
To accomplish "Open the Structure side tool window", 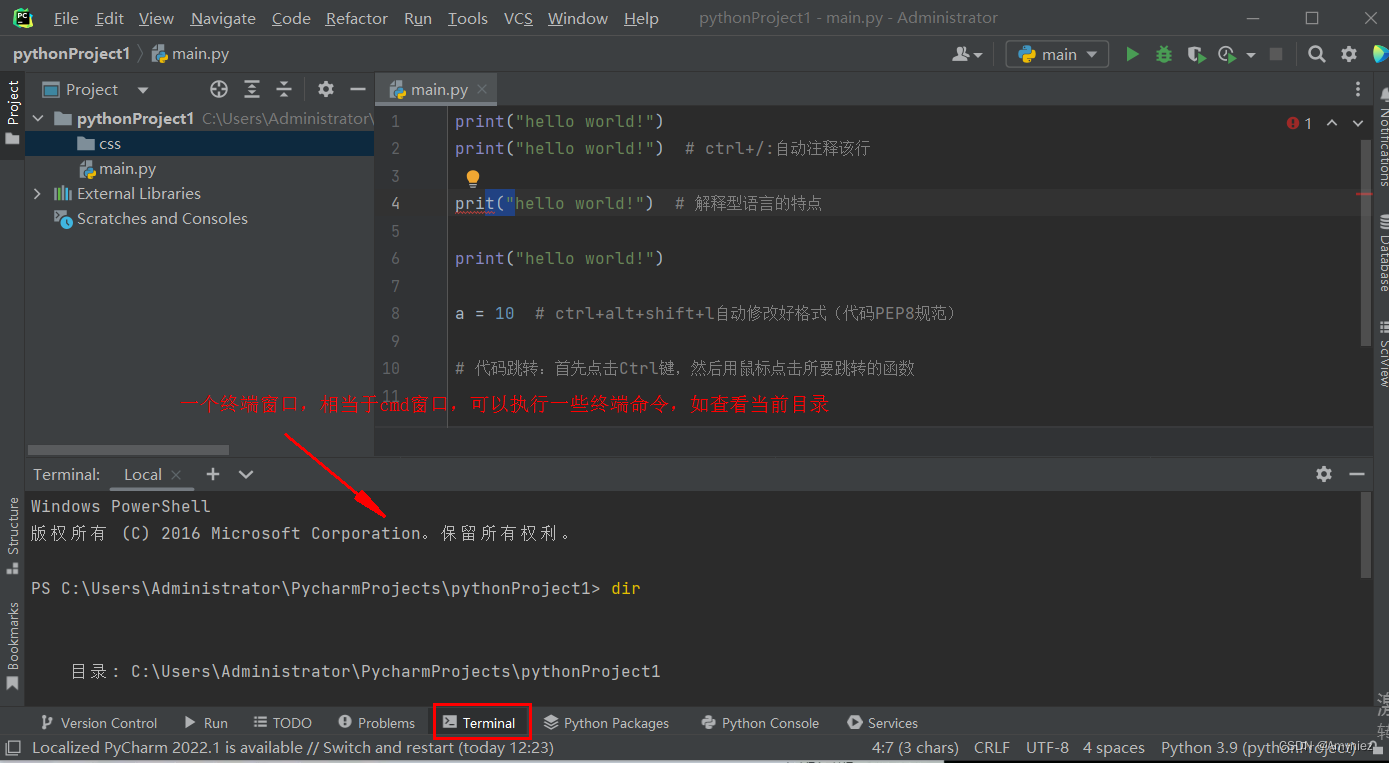I will pos(13,535).
